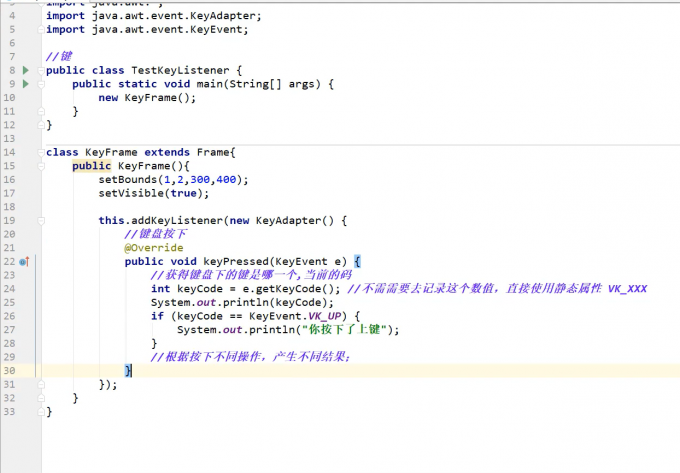Click the highlighted closing brace on line 30
The image size is (680, 473).
click(x=128, y=370)
